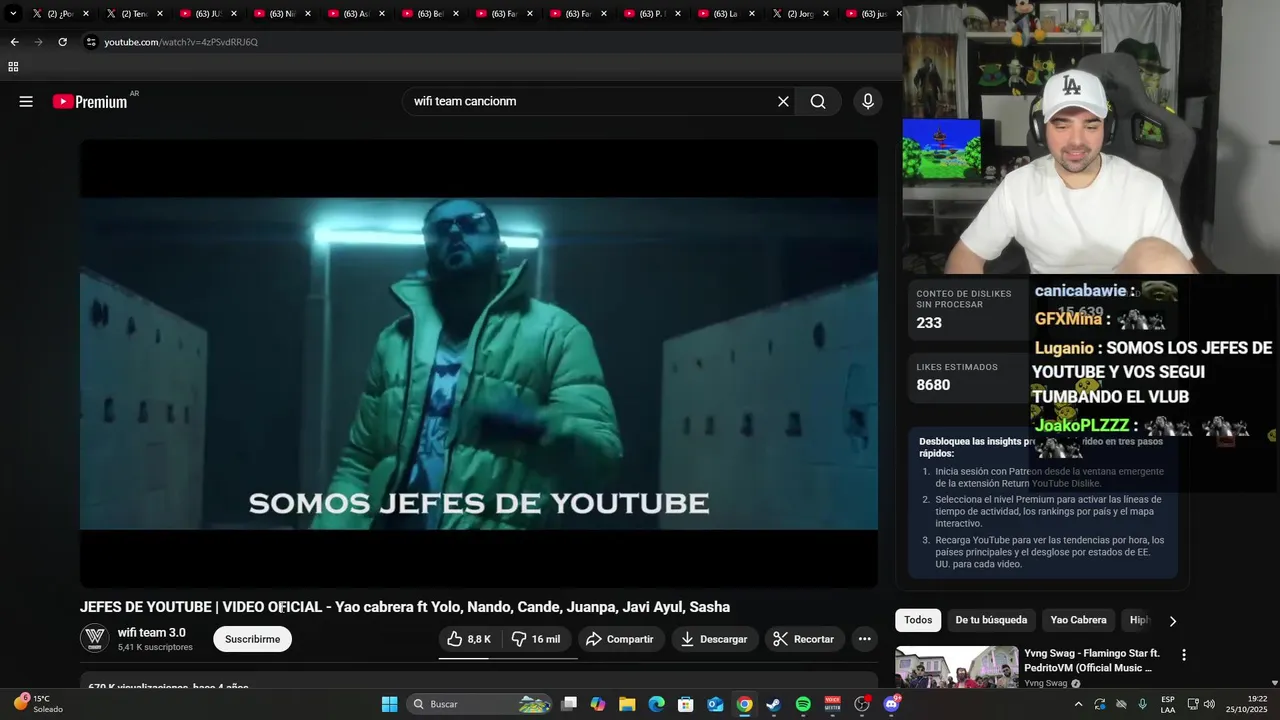Open the tab search dropdown arrow
Viewport: 1280px width, 720px height.
[13, 14]
